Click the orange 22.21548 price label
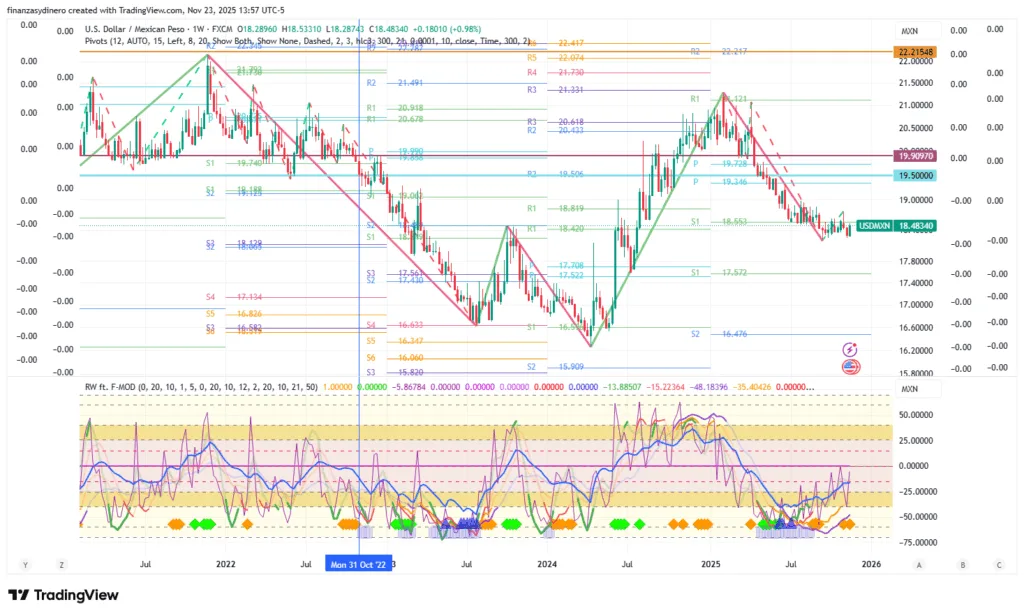 [x=915, y=50]
